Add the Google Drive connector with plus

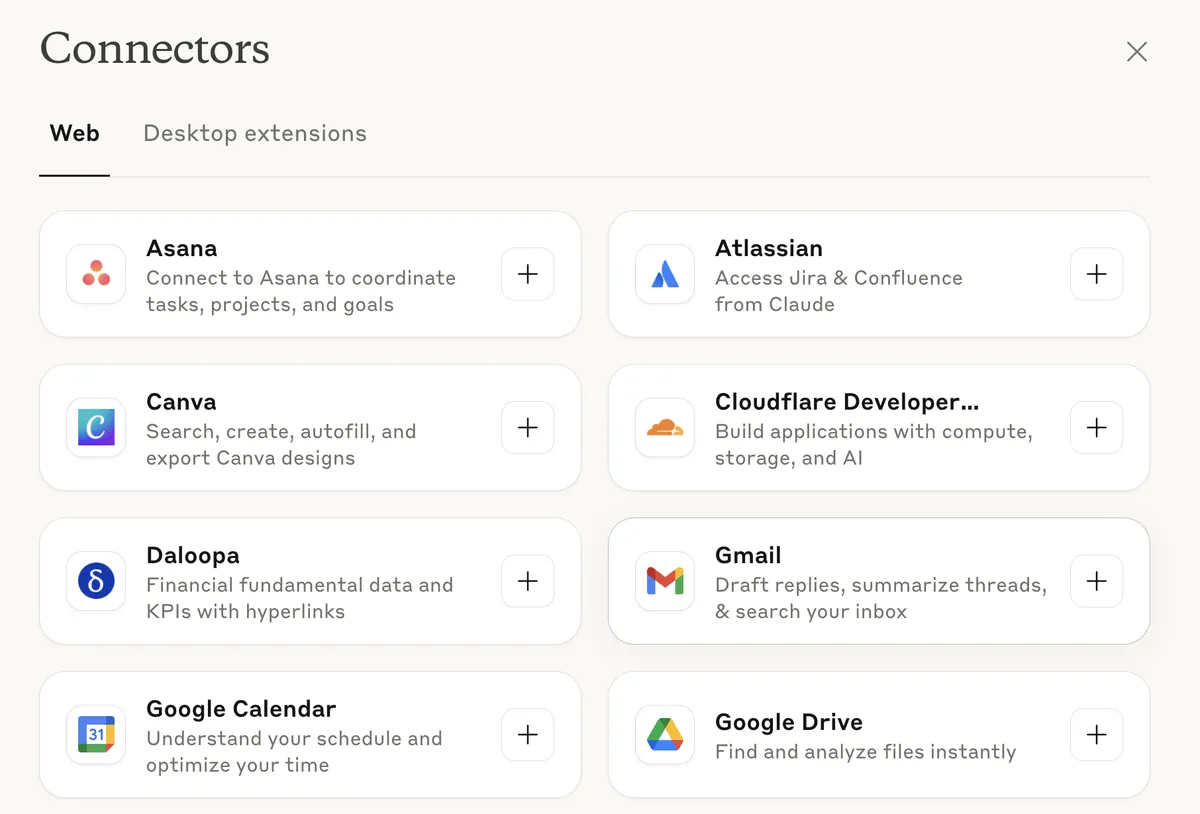(1097, 735)
